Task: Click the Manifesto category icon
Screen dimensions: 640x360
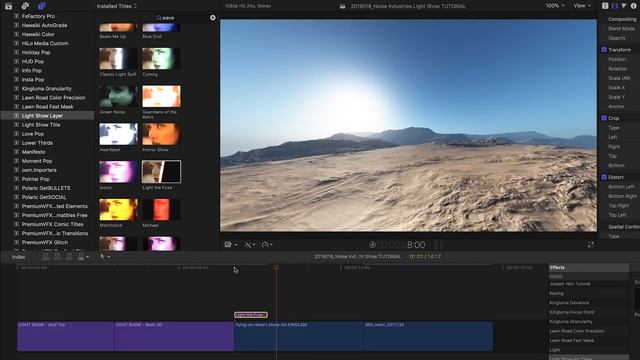Action: [x=16, y=152]
